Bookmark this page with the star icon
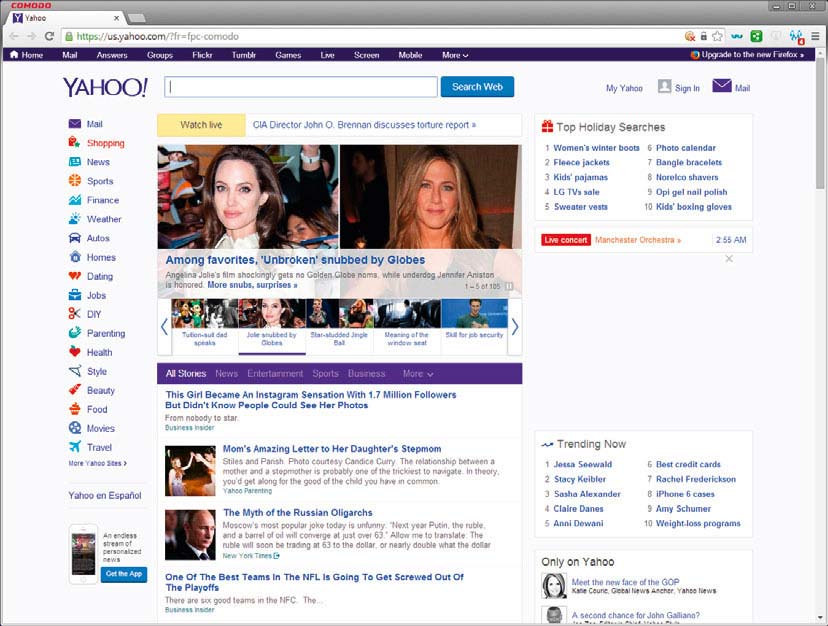The image size is (828, 626). tap(717, 36)
